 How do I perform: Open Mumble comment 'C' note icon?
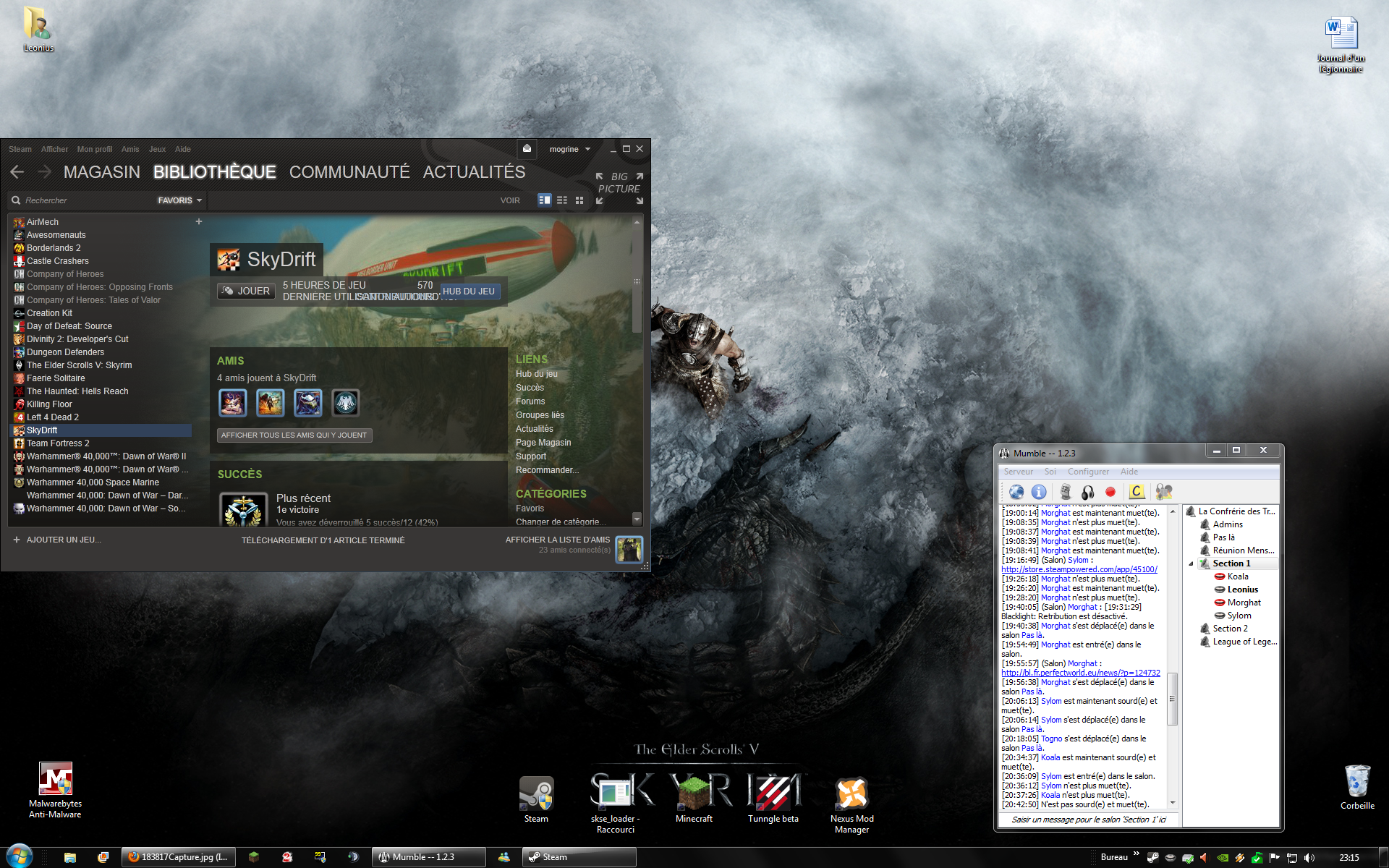1137,492
